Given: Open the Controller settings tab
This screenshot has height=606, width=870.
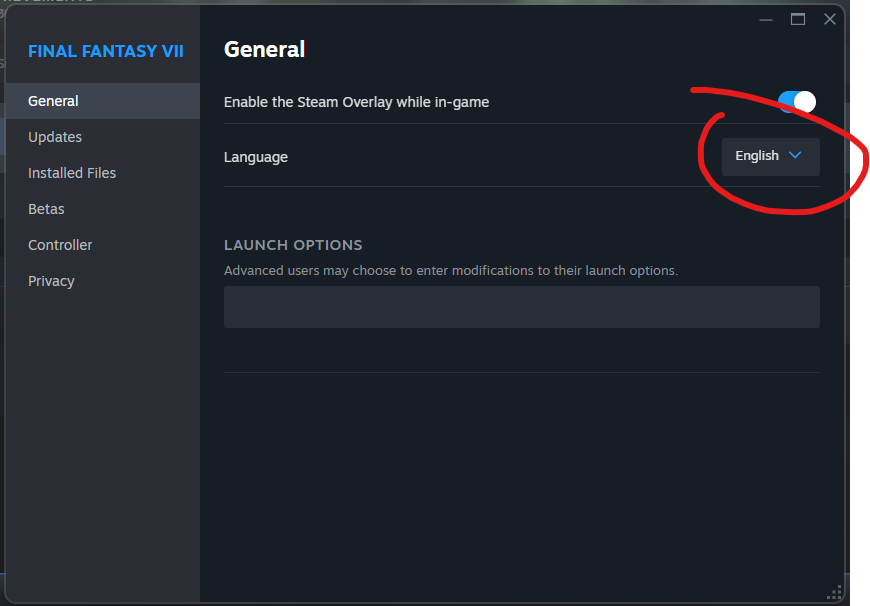Looking at the screenshot, I should (x=103, y=245).
